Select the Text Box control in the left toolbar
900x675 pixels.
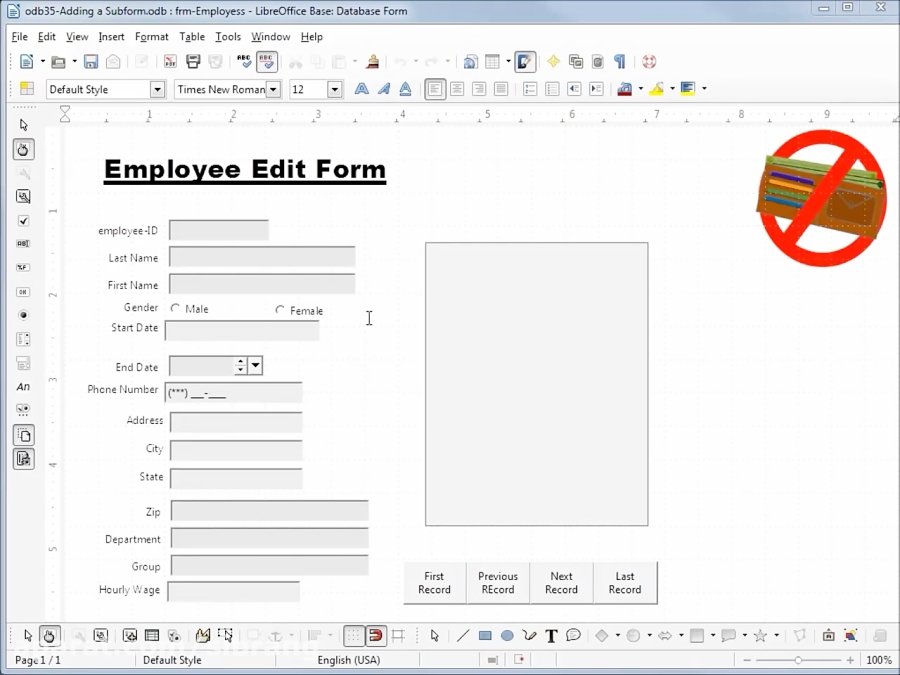[23, 243]
